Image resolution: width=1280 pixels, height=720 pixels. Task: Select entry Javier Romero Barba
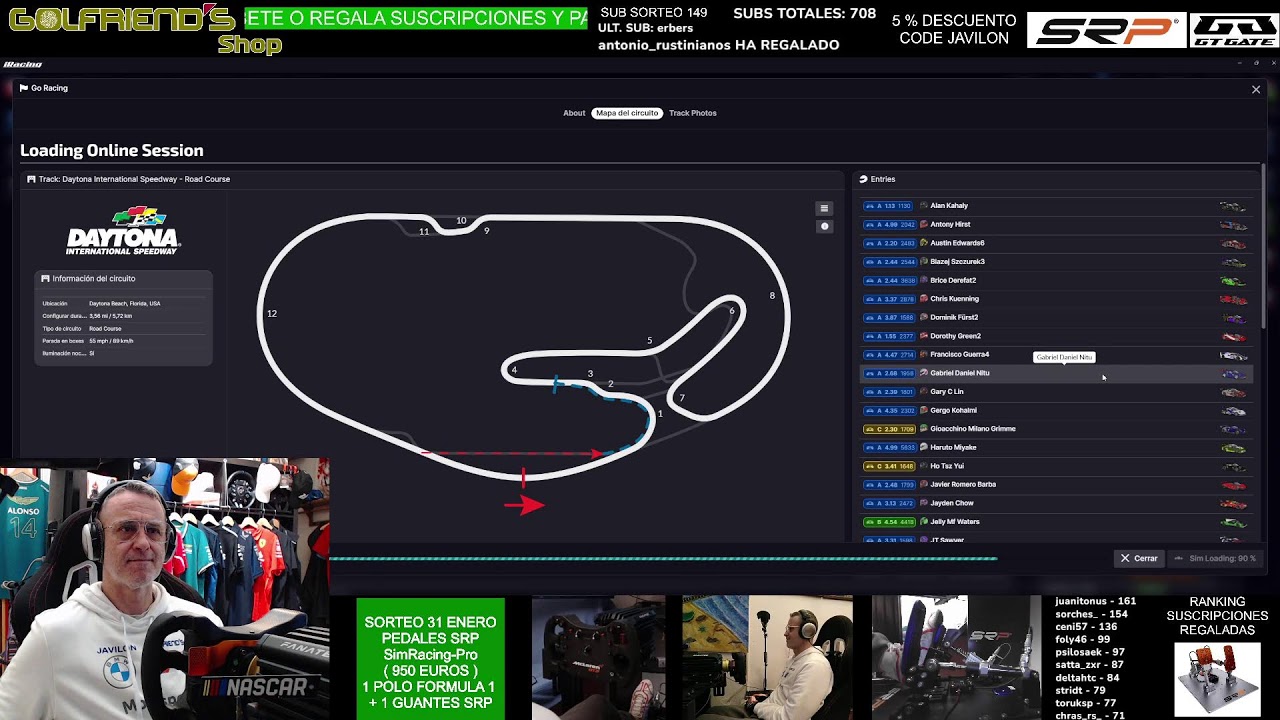click(x=1056, y=484)
